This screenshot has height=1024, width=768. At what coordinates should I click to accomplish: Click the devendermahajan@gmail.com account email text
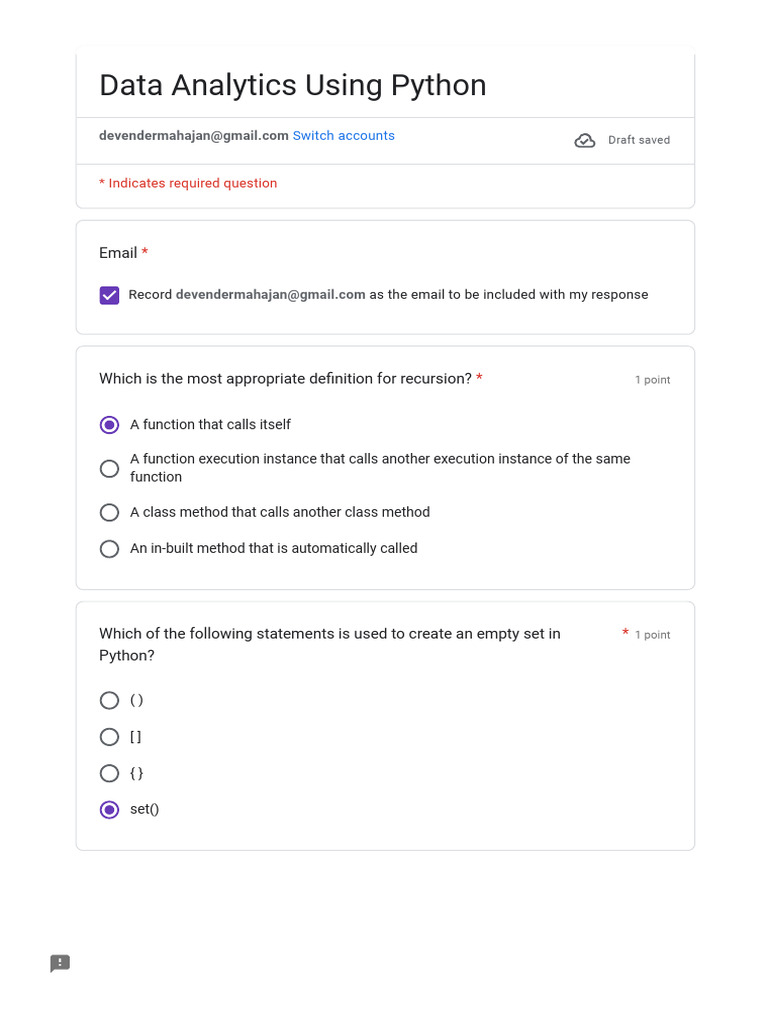193,136
